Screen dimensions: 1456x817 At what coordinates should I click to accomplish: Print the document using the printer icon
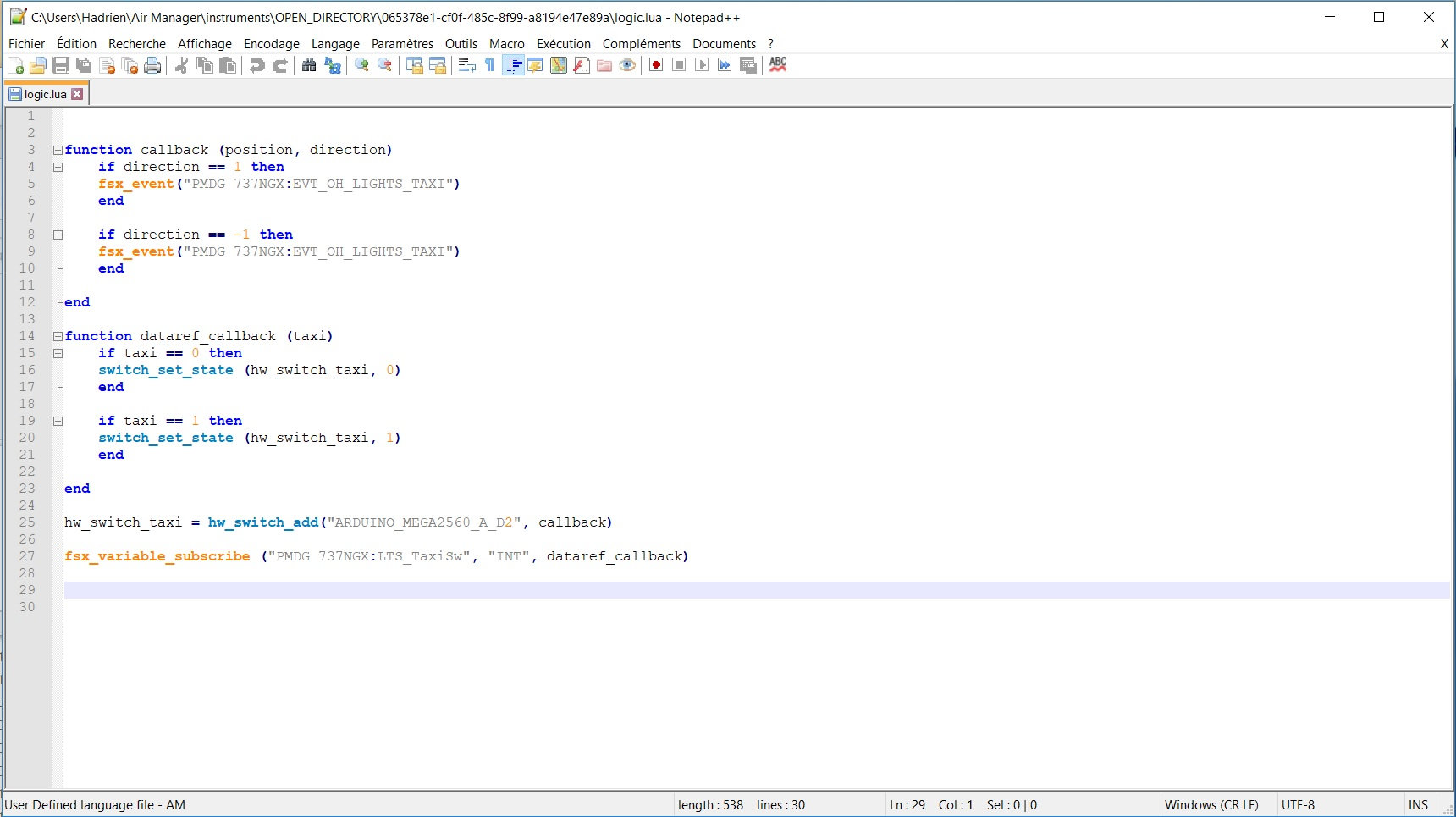click(152, 65)
